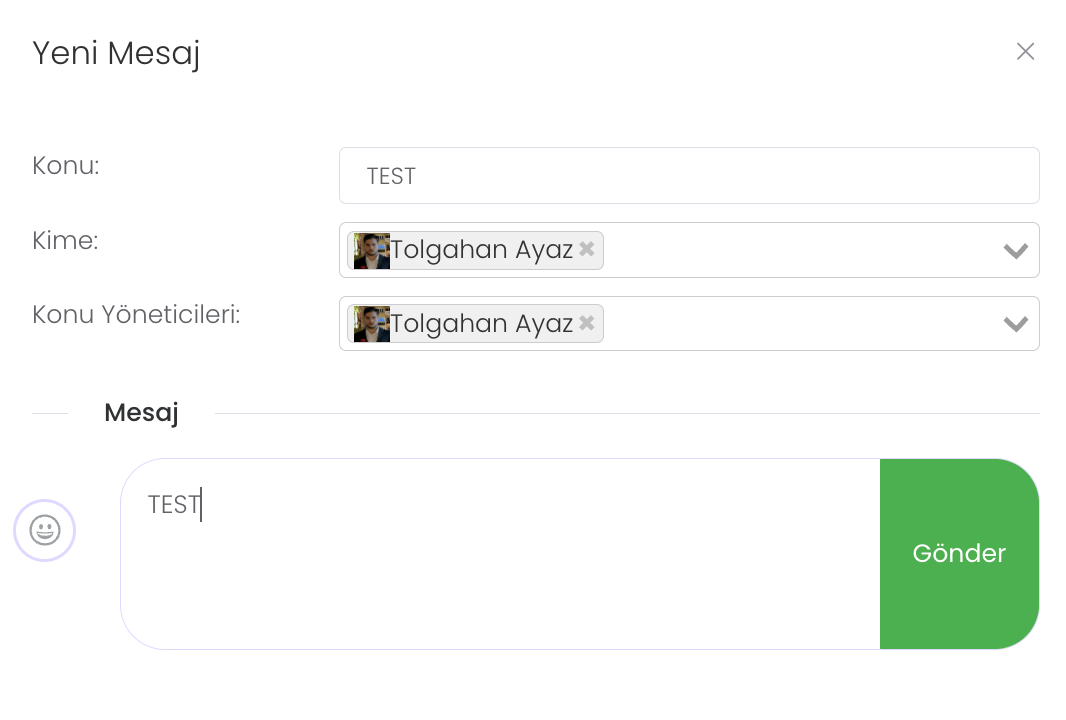Remove Tolgahan Ayaz from Konu Yöneticileri

click(587, 323)
